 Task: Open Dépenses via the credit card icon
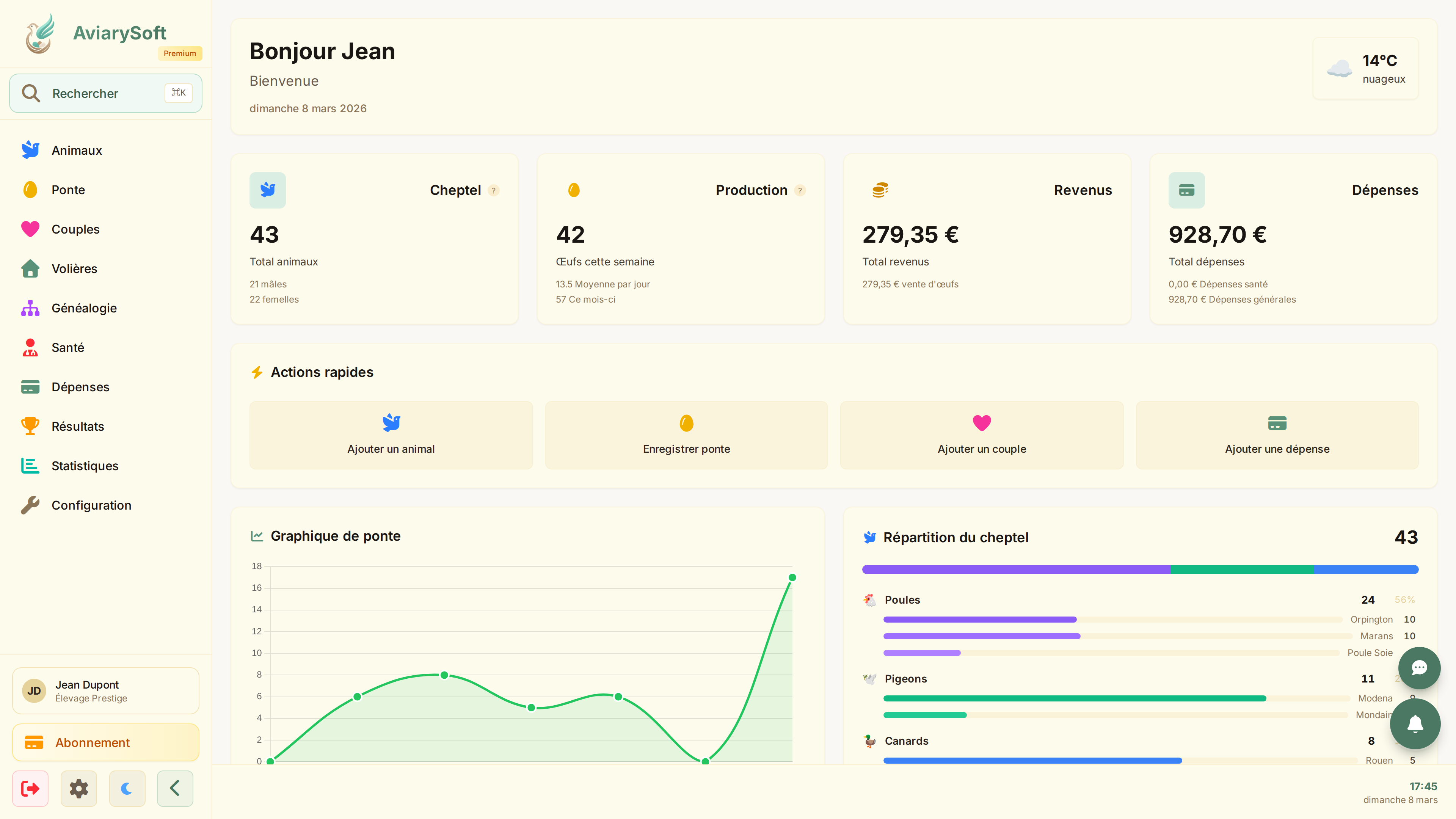point(30,387)
